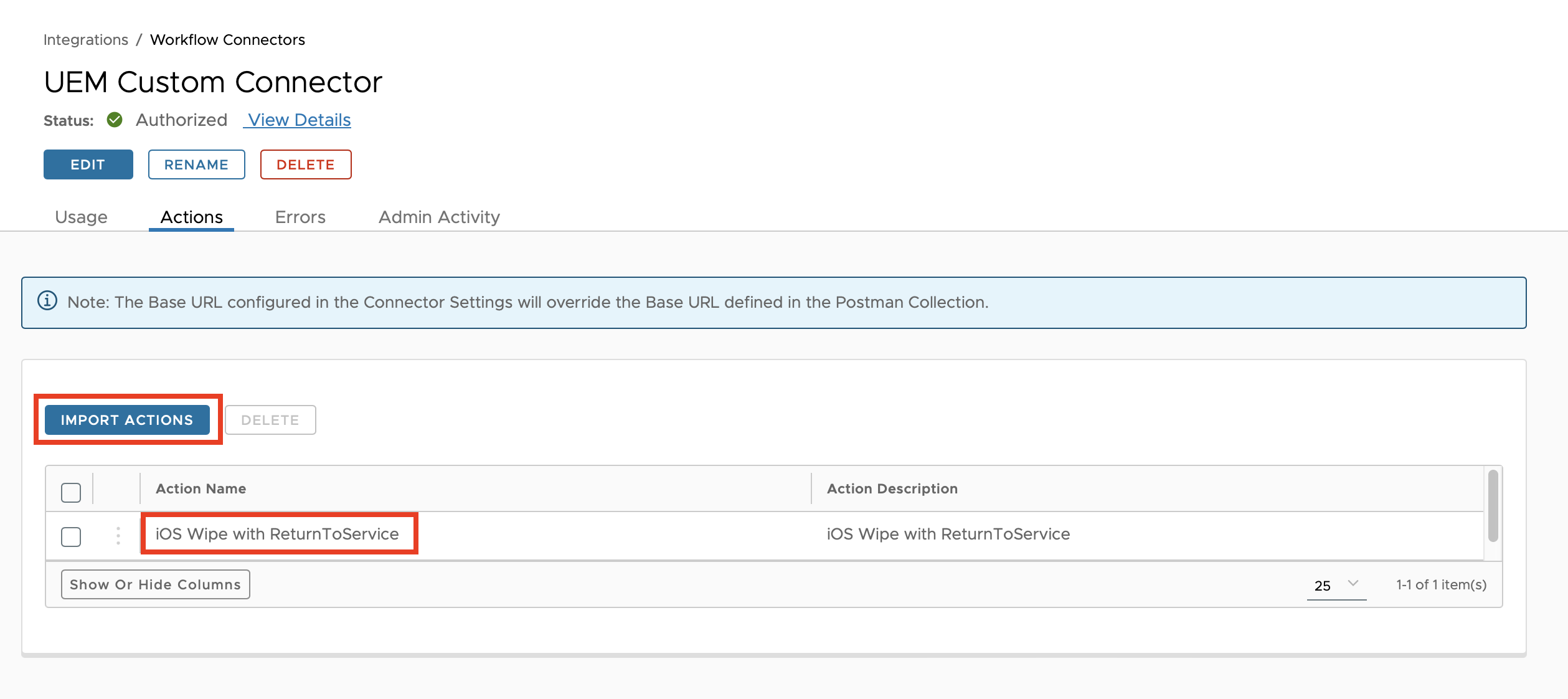Click the info icon in the note banner
Viewport: 1568px width, 699px height.
(x=47, y=301)
